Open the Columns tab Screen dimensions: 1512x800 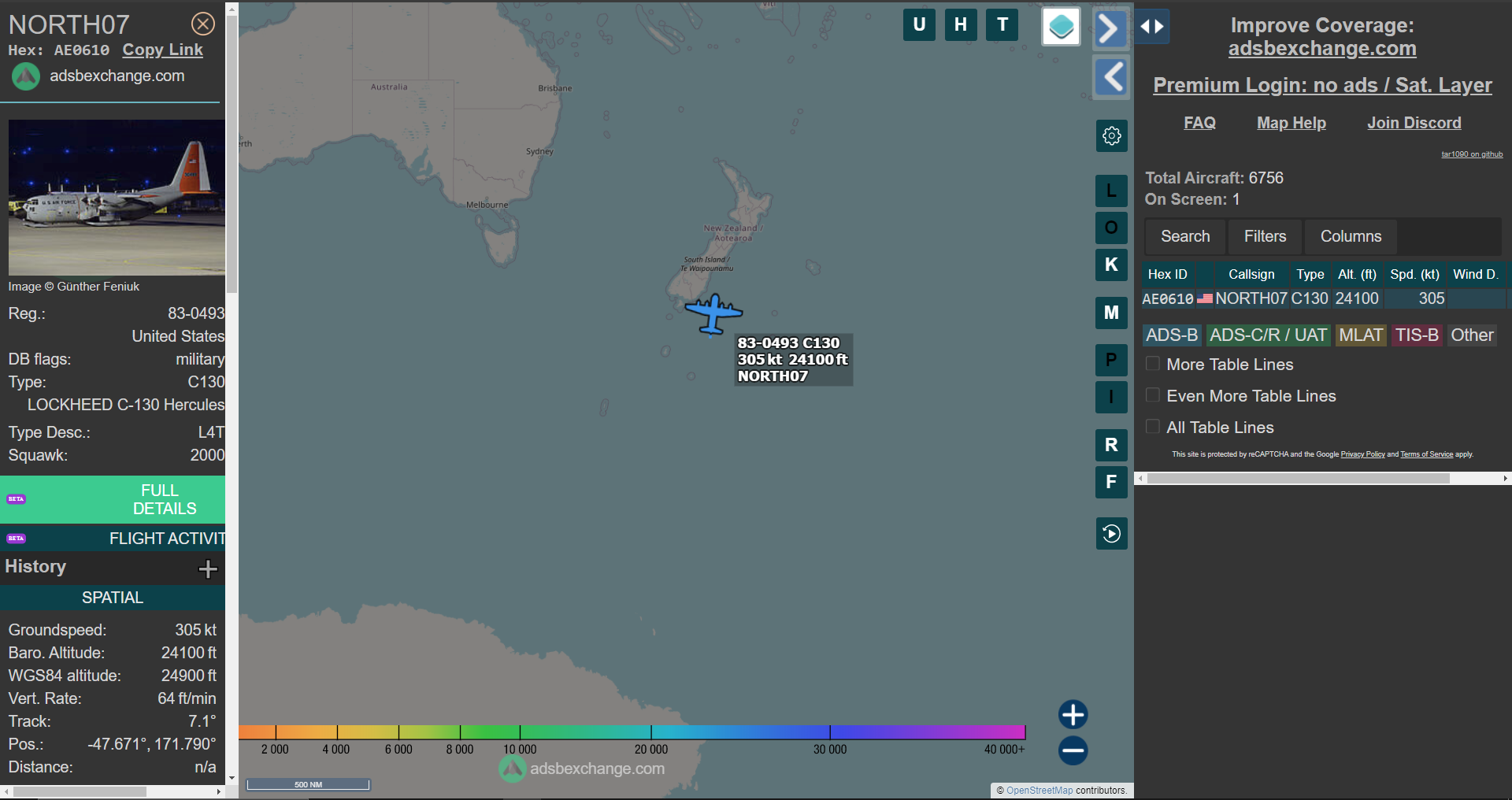click(x=1351, y=236)
